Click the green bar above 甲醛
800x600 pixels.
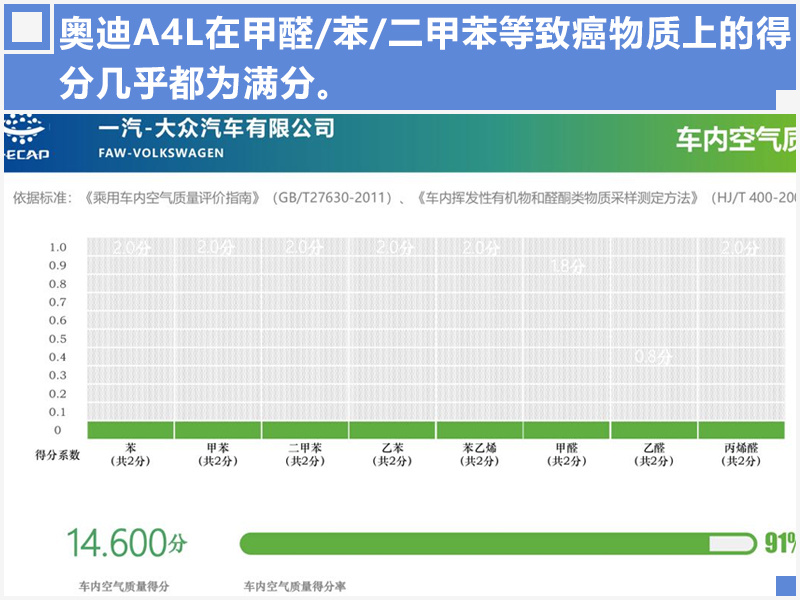(567, 430)
